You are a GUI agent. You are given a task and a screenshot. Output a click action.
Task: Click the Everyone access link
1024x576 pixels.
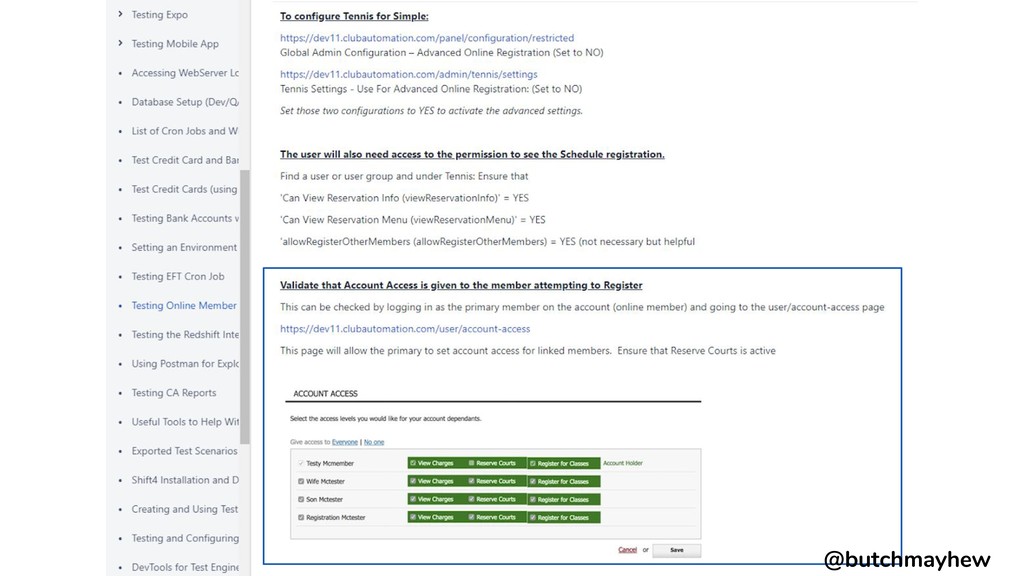point(345,442)
